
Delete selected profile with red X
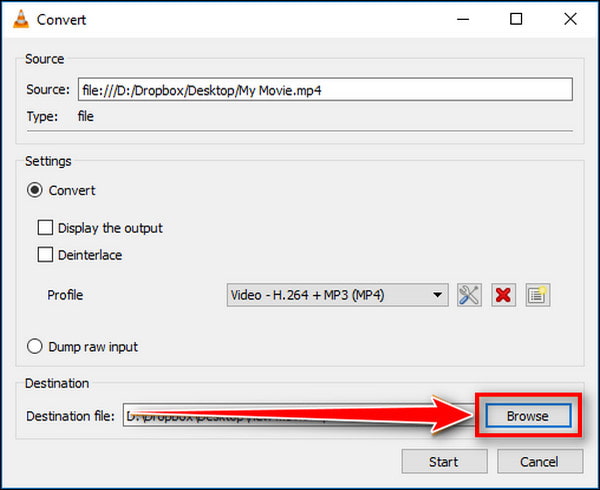[x=503, y=295]
